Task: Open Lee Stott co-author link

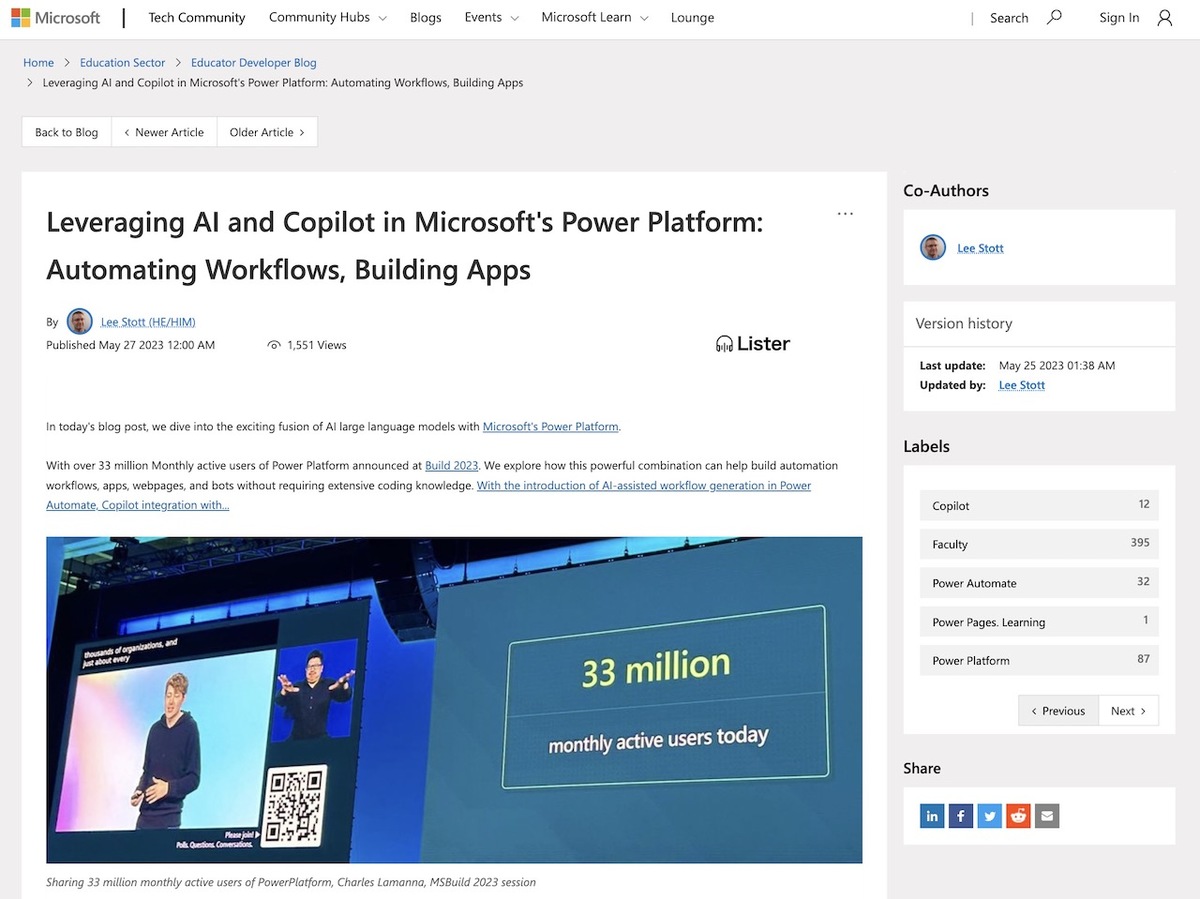Action: [x=980, y=248]
